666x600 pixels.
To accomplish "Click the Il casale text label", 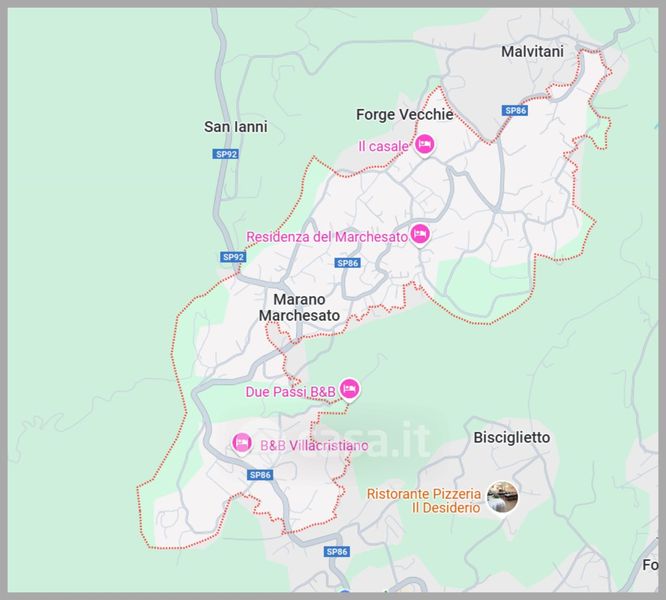I will (x=383, y=146).
